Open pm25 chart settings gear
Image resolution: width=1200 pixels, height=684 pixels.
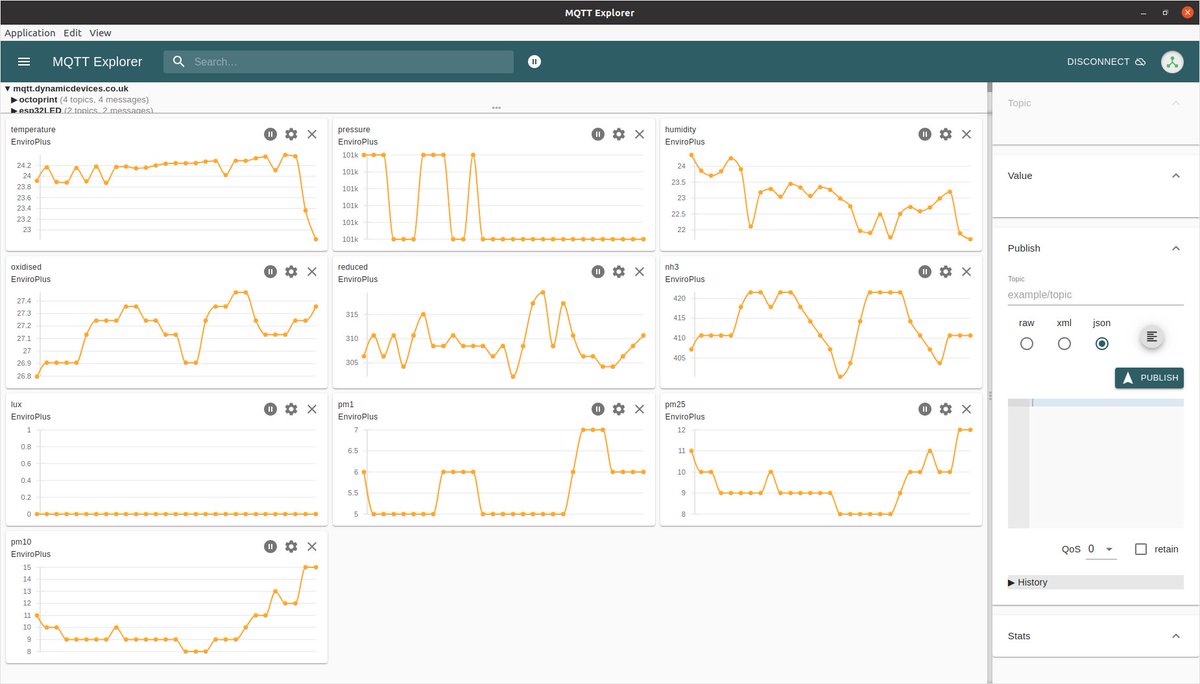tap(946, 409)
